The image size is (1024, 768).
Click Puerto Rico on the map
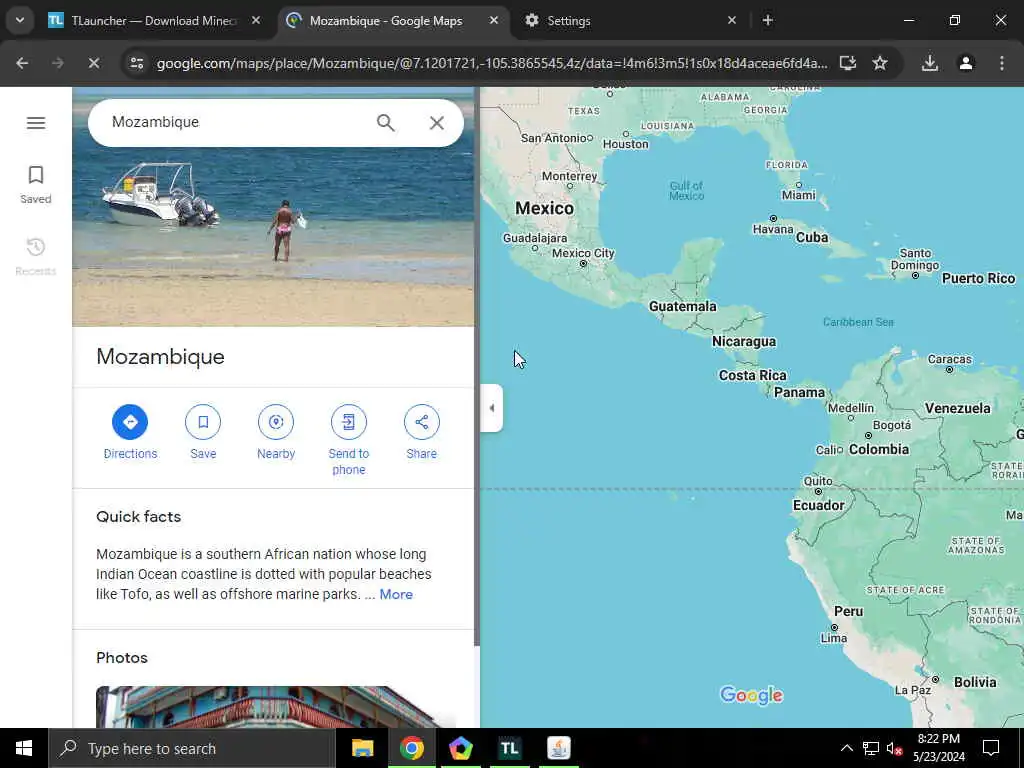click(x=978, y=279)
